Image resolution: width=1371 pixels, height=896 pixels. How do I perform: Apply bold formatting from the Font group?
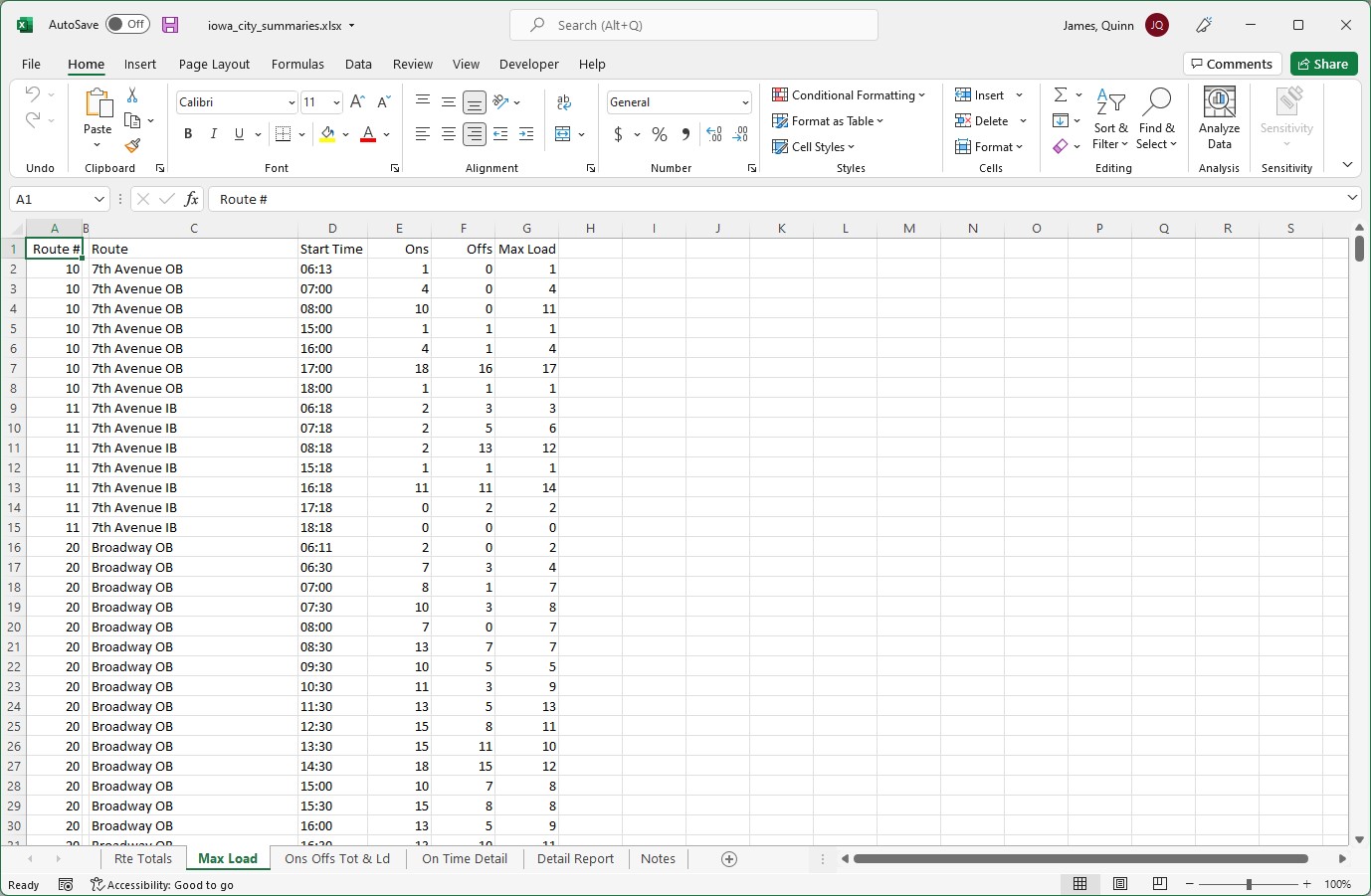click(188, 133)
